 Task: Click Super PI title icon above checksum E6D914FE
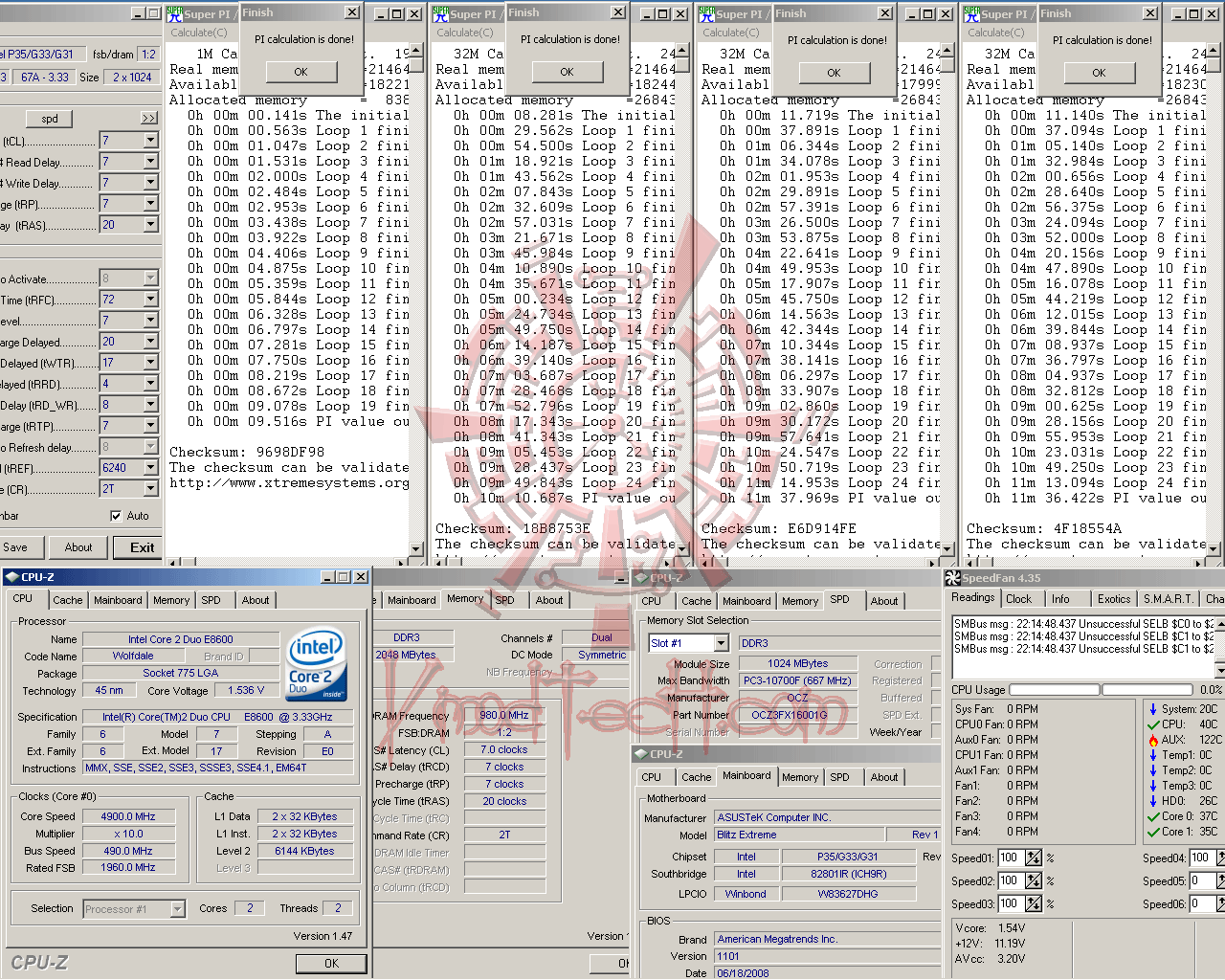tap(706, 14)
